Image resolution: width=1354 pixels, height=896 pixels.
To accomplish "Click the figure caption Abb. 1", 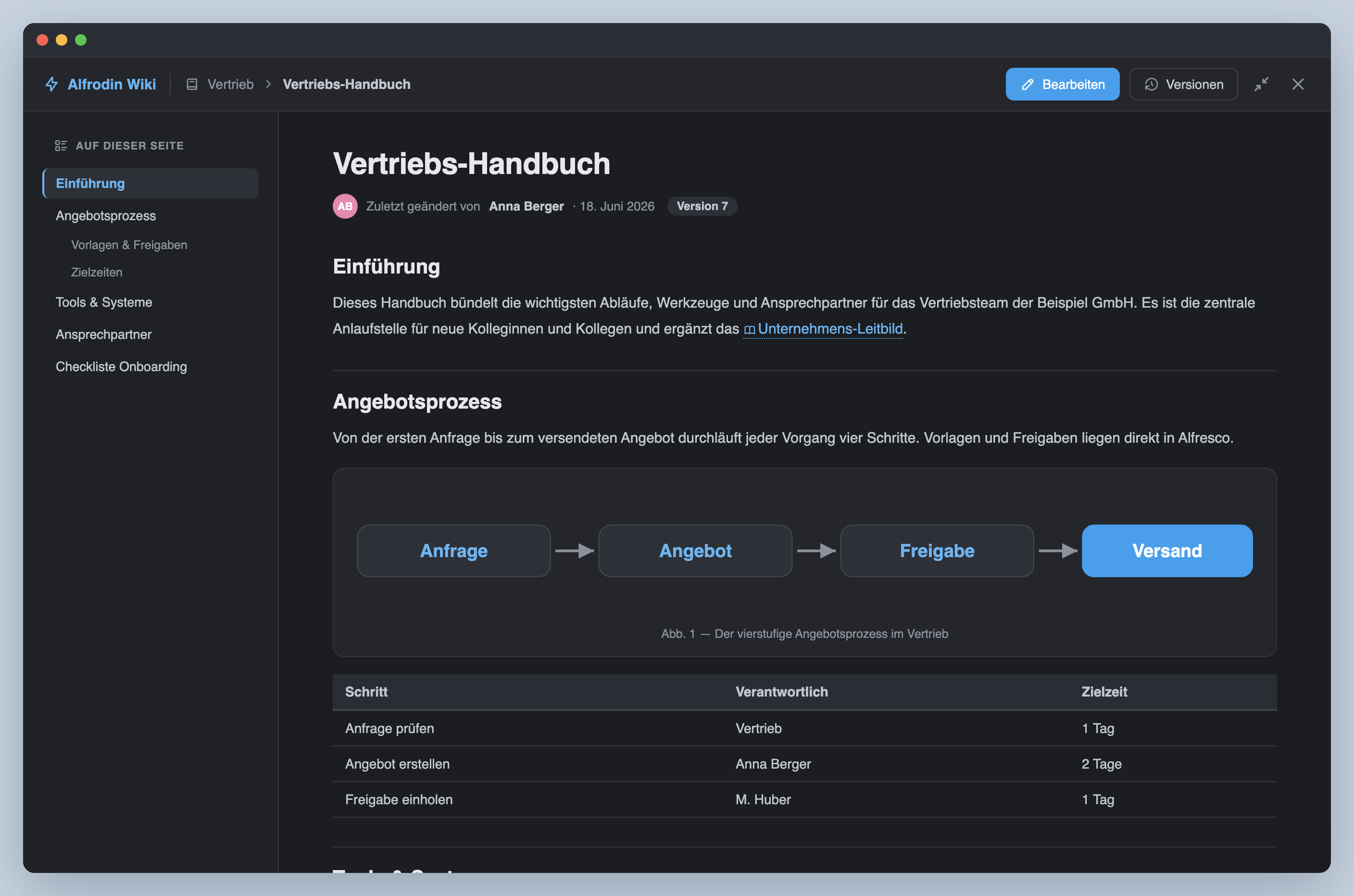I will click(x=805, y=634).
